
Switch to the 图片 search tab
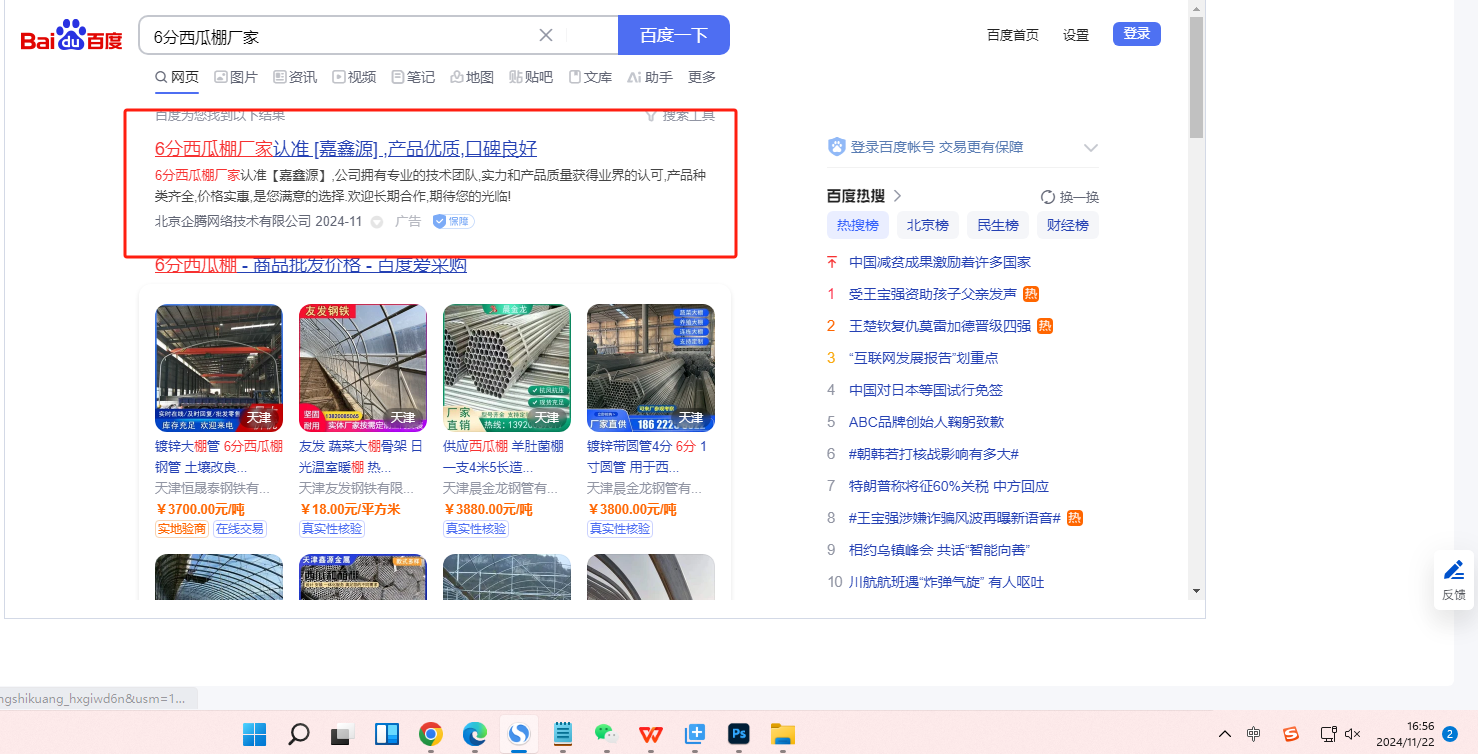235,77
